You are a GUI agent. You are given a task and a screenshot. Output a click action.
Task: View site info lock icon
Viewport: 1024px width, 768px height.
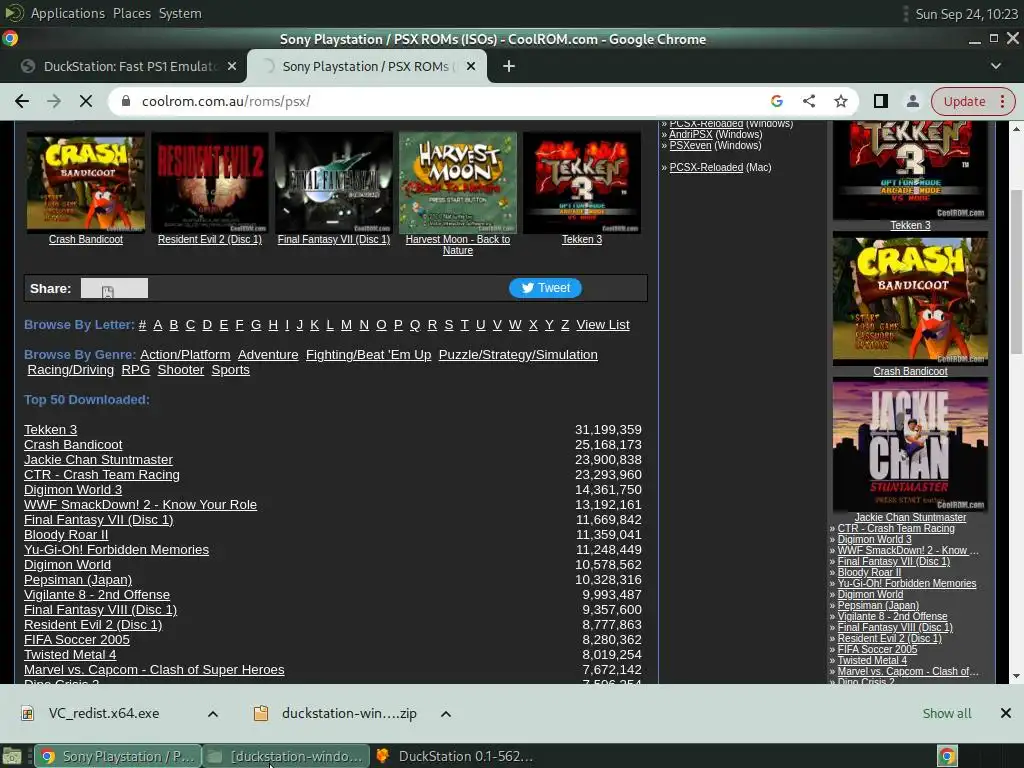[127, 101]
